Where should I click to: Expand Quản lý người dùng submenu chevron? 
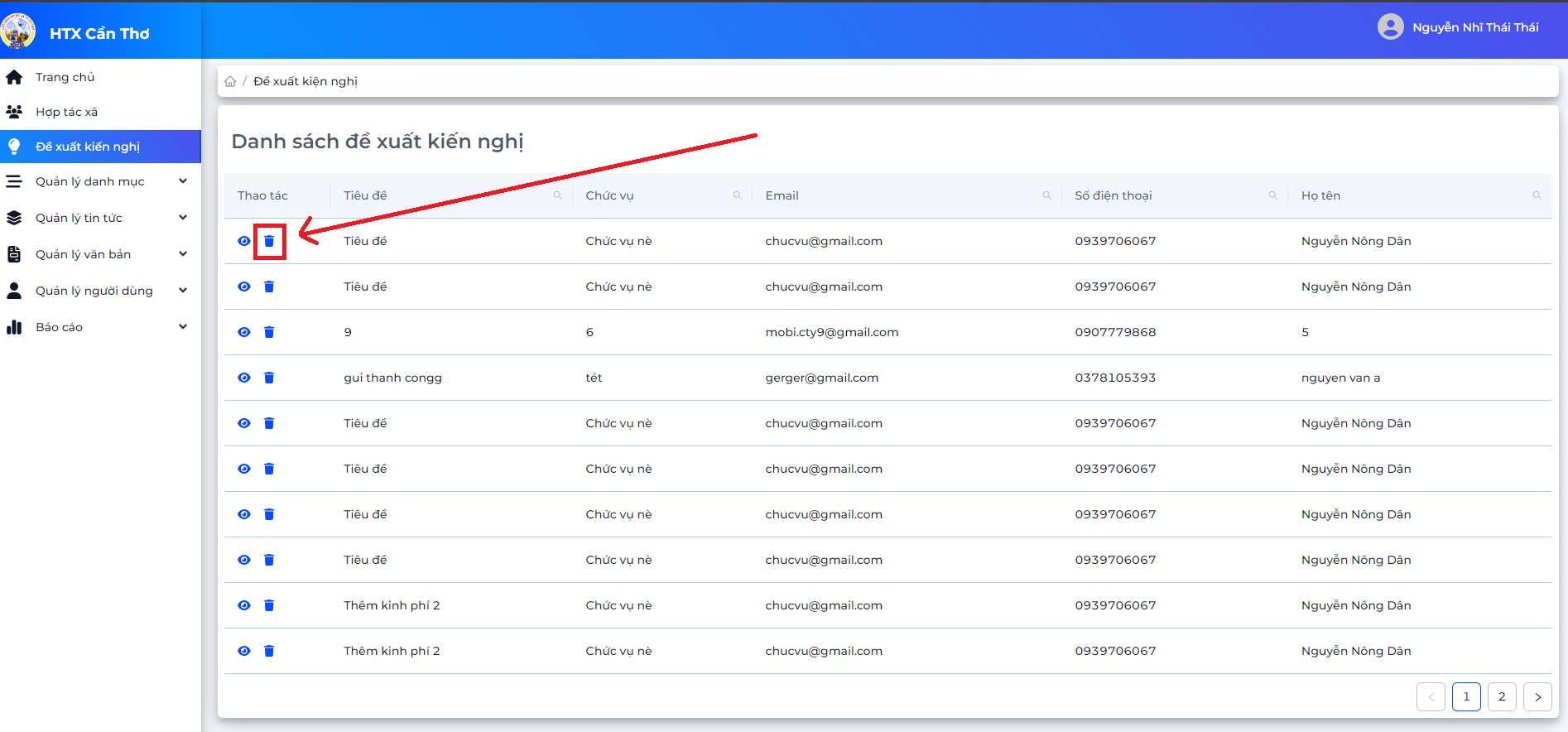(183, 291)
